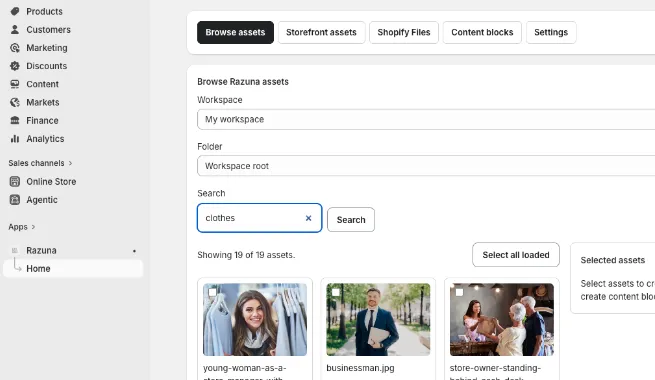The height and width of the screenshot is (380, 655).
Task: Open the Content section
Action: click(x=42, y=84)
